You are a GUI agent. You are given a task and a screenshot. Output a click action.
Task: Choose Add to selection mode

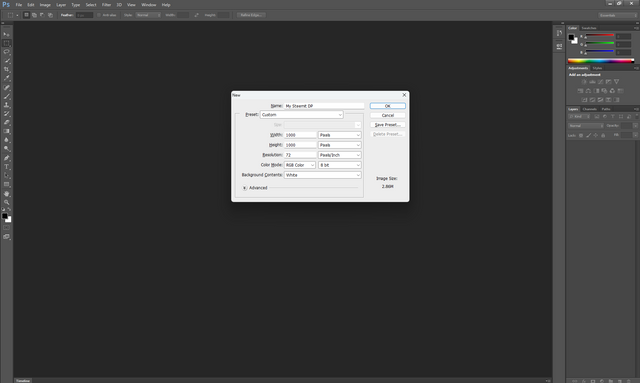(x=34, y=15)
